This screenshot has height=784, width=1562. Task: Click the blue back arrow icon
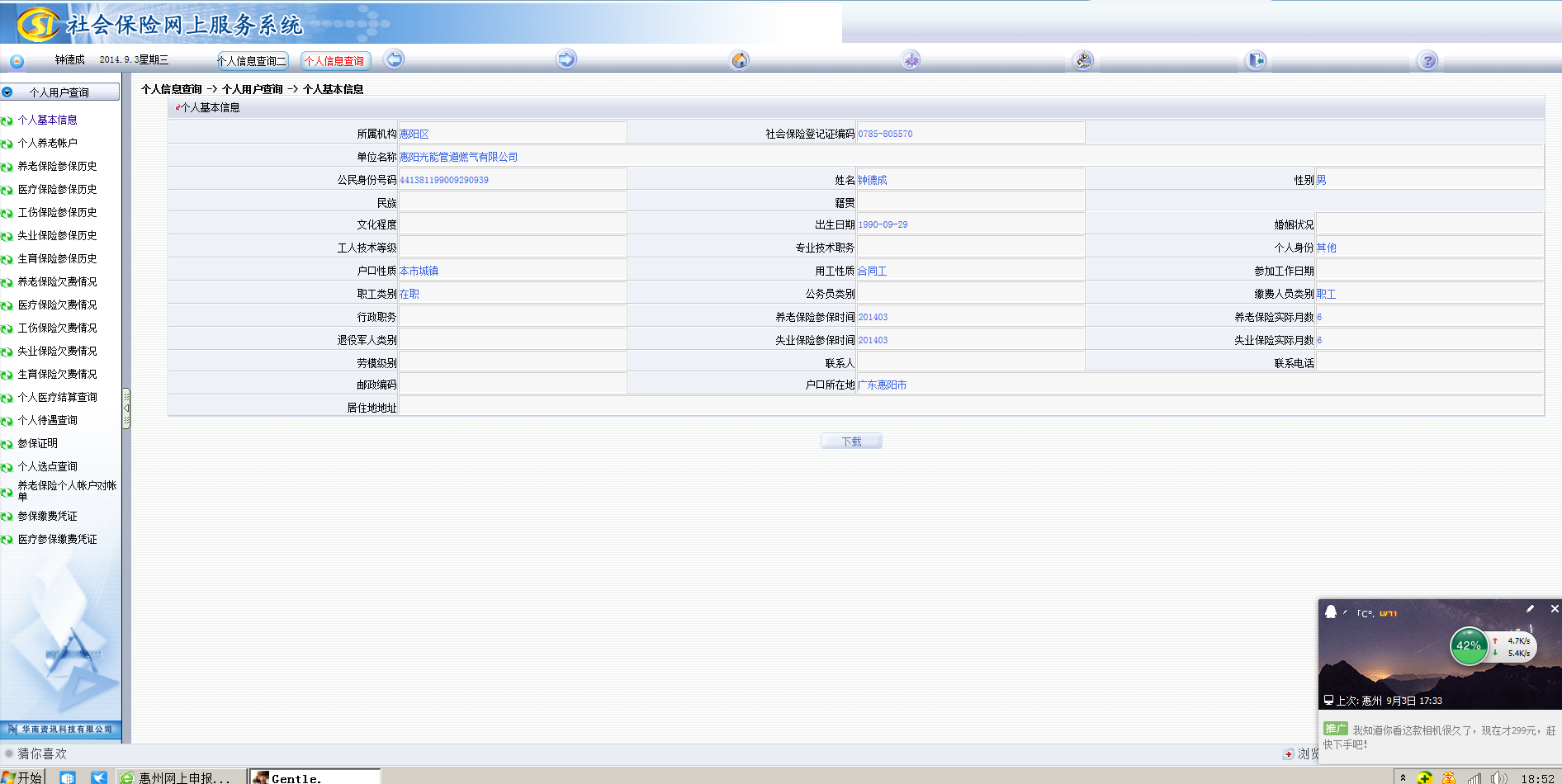coord(395,59)
